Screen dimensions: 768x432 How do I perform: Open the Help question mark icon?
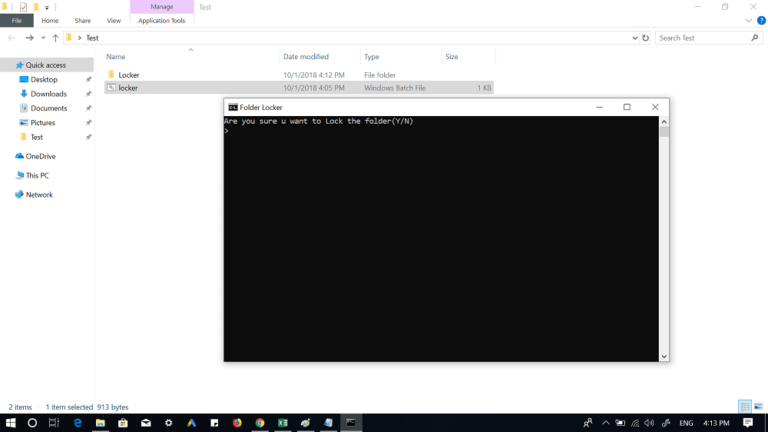[x=761, y=20]
